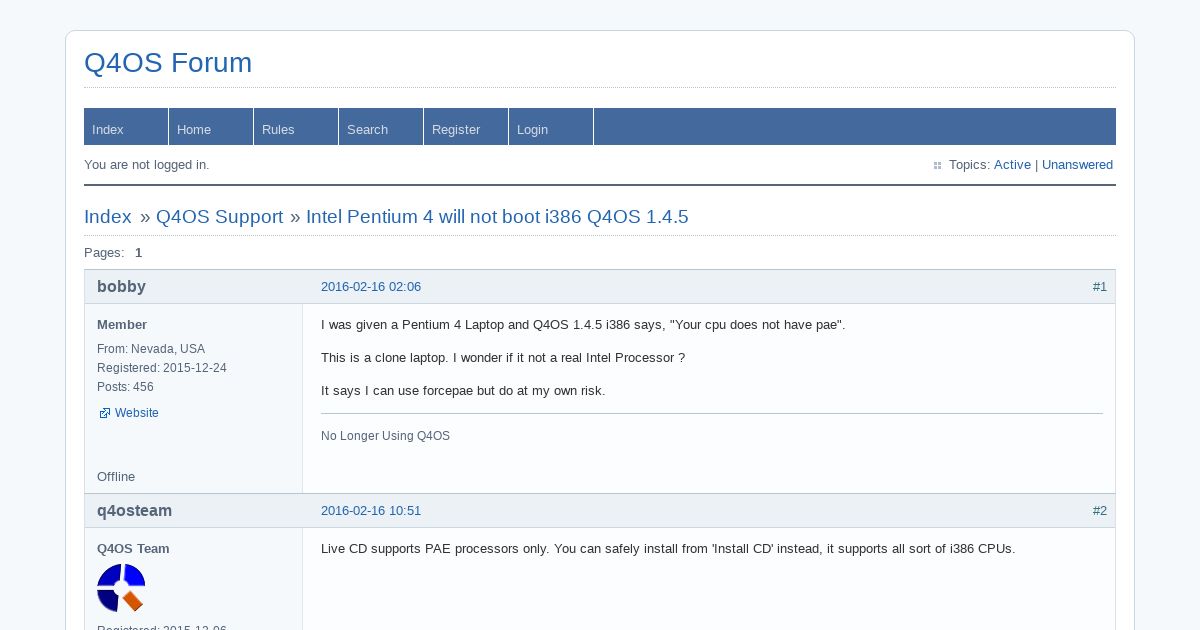Click the 'This is a clone laptop' line
The image size is (1200, 630).
click(503, 358)
